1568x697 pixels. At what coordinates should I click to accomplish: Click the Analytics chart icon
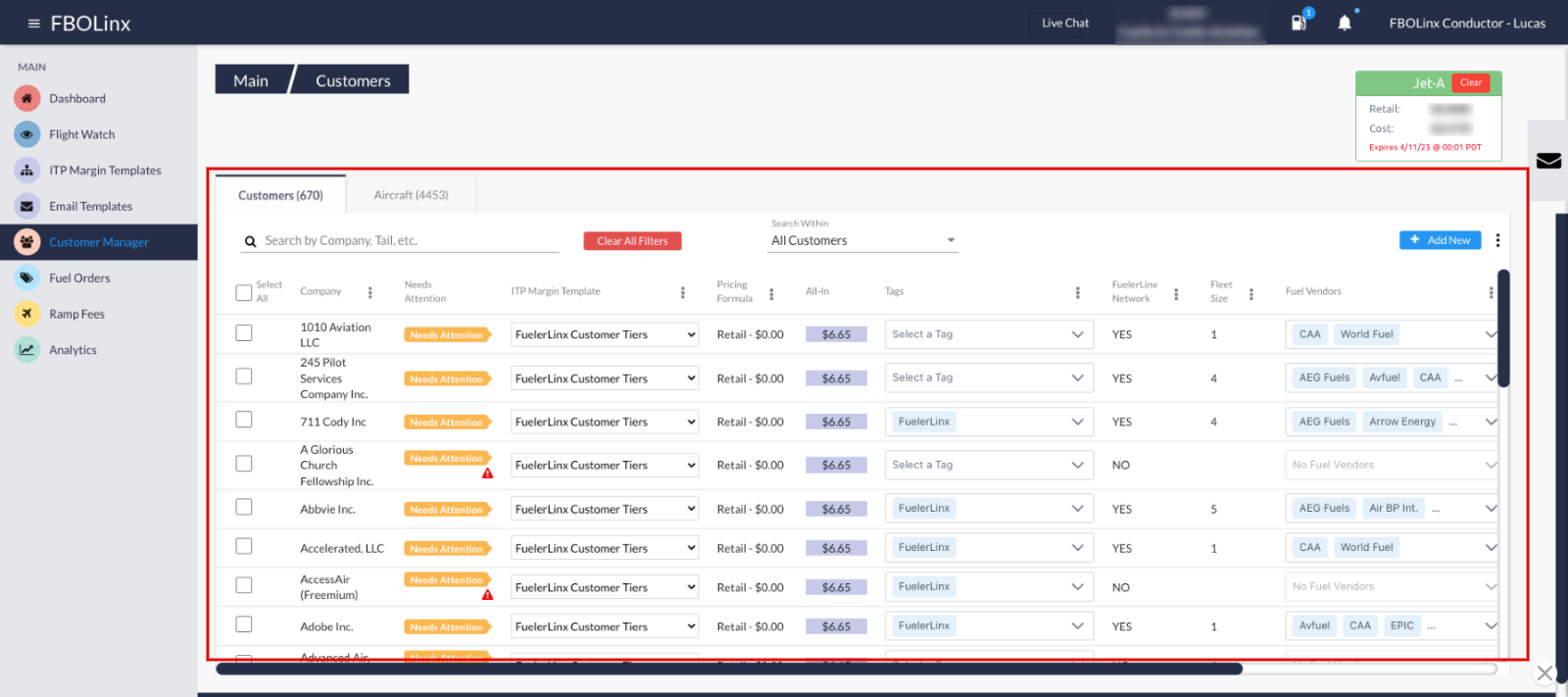tap(27, 349)
